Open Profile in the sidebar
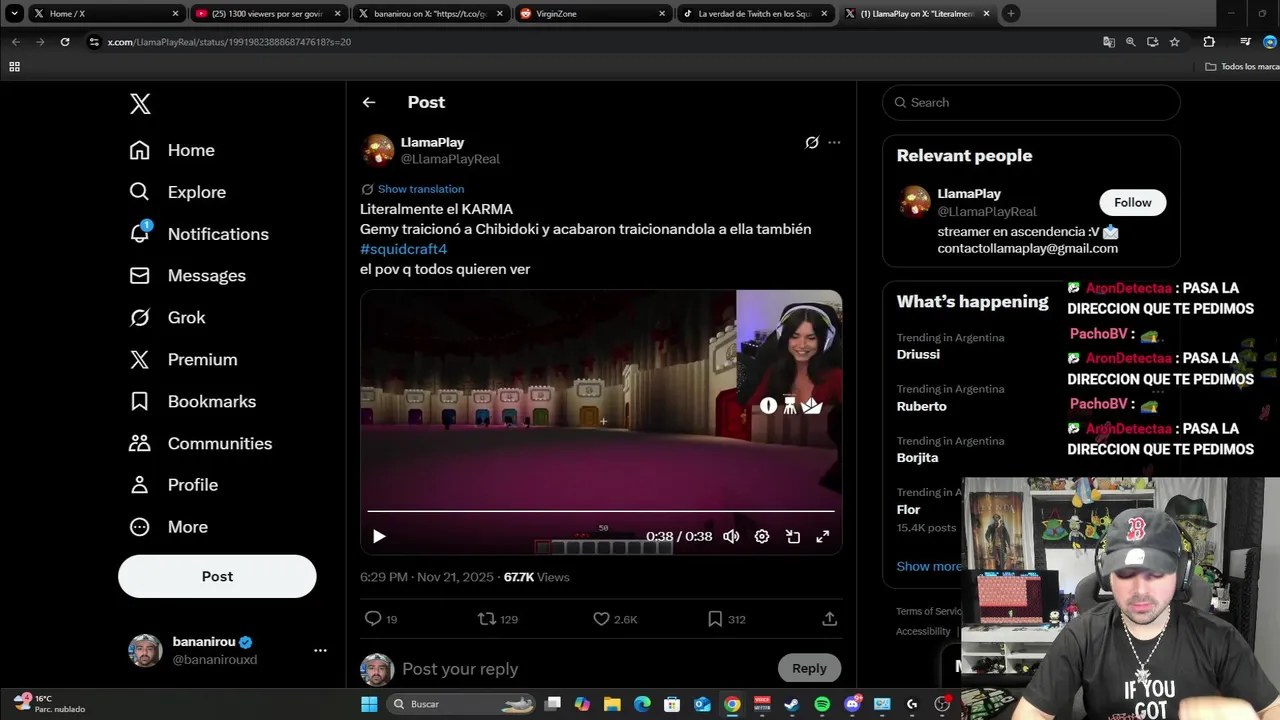1280x720 pixels. tap(173, 485)
